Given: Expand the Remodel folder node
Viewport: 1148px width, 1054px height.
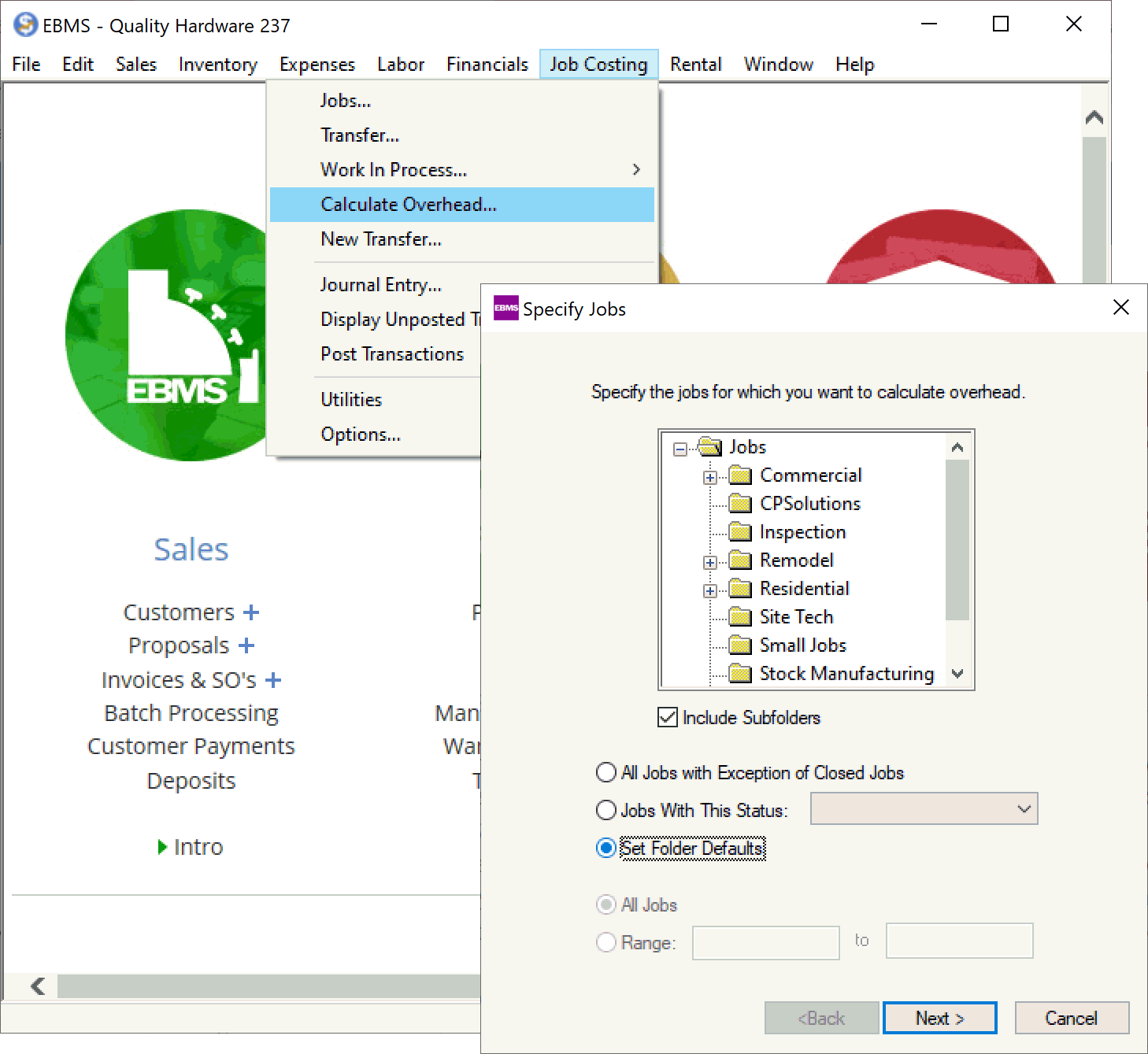Looking at the screenshot, I should coord(710,562).
